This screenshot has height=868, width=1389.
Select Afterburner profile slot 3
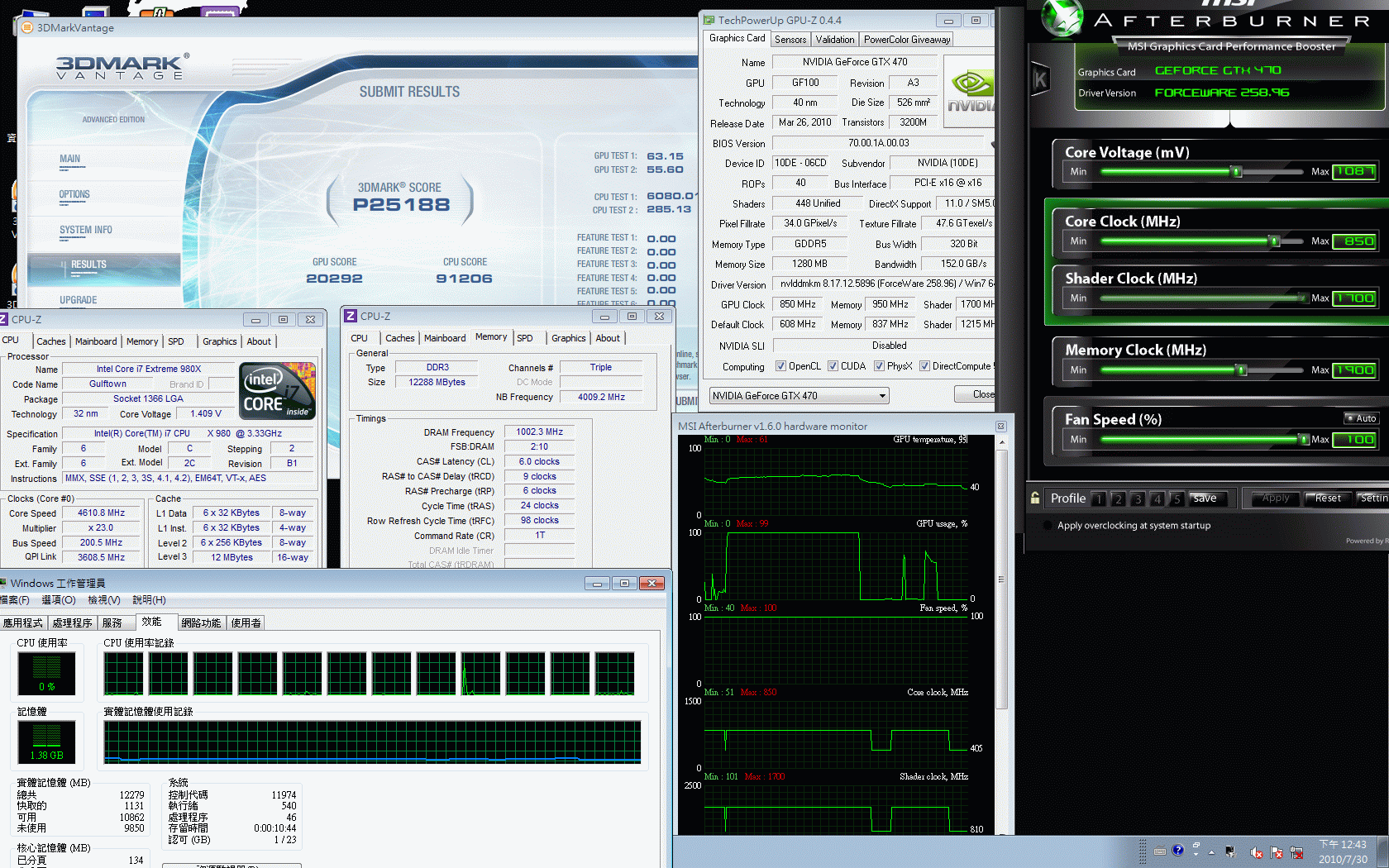point(1138,498)
